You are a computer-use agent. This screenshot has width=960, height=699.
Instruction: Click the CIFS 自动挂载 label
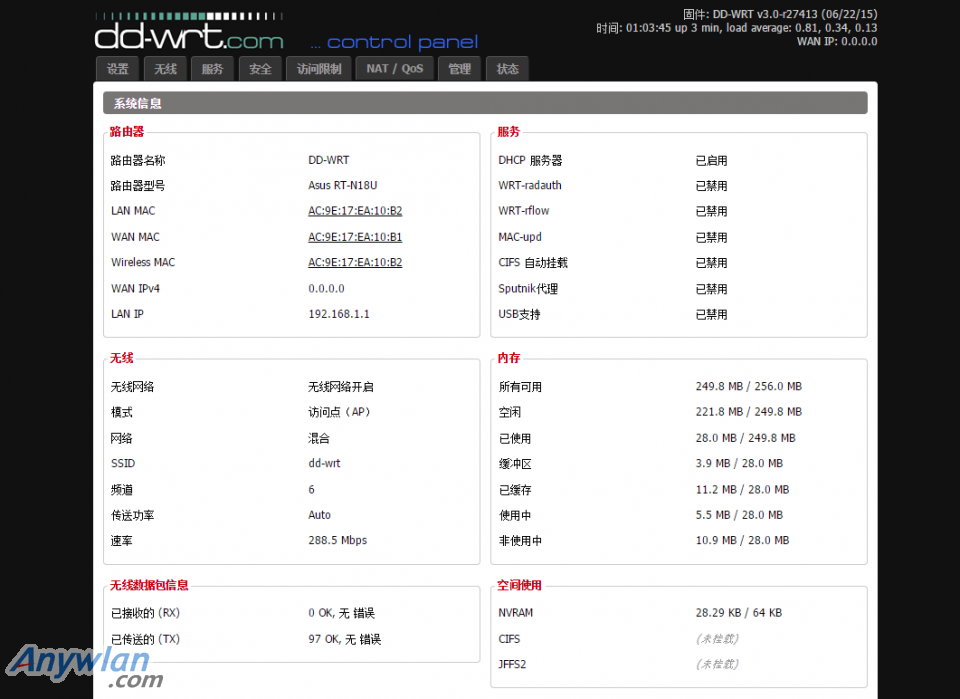pos(533,263)
